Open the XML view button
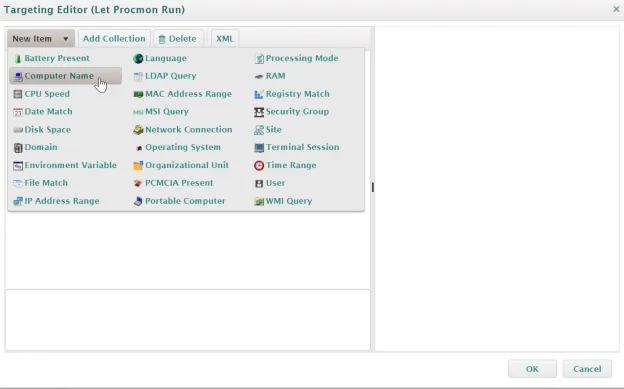 pyautogui.click(x=225, y=39)
